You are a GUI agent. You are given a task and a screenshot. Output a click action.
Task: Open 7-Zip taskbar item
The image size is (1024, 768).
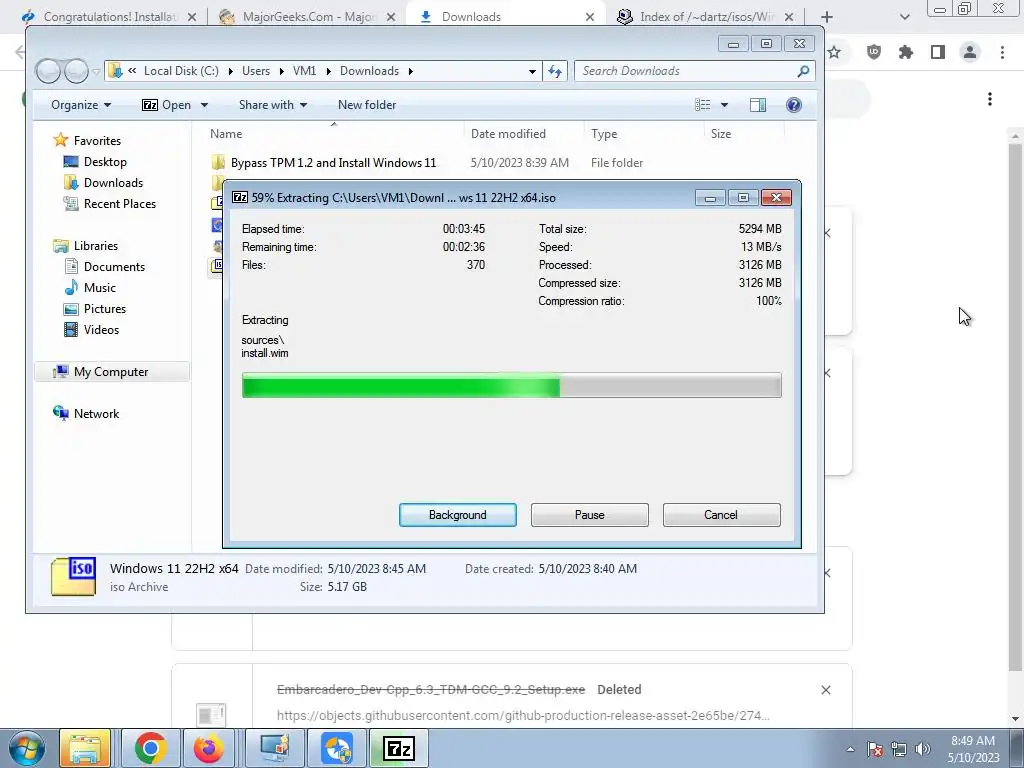tap(399, 748)
